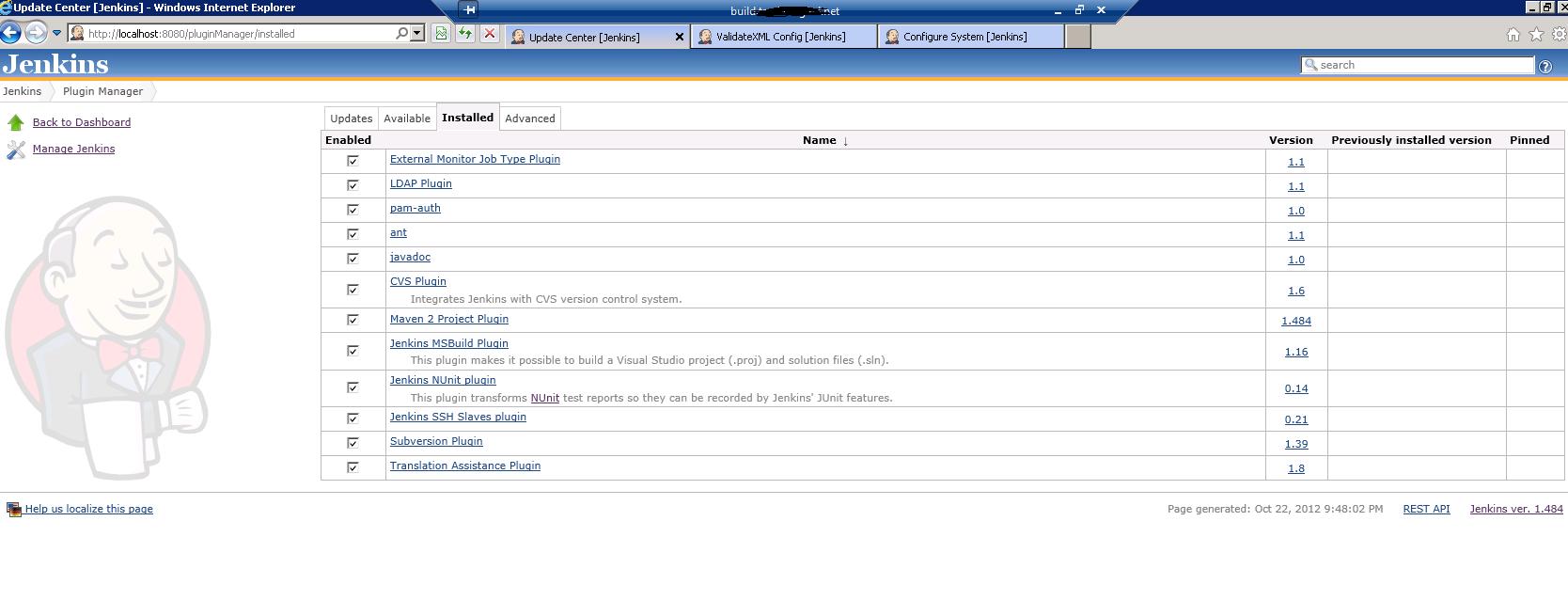
Task: Disable the External Monitor Job Type Plugin checkbox
Action: pyautogui.click(x=353, y=161)
